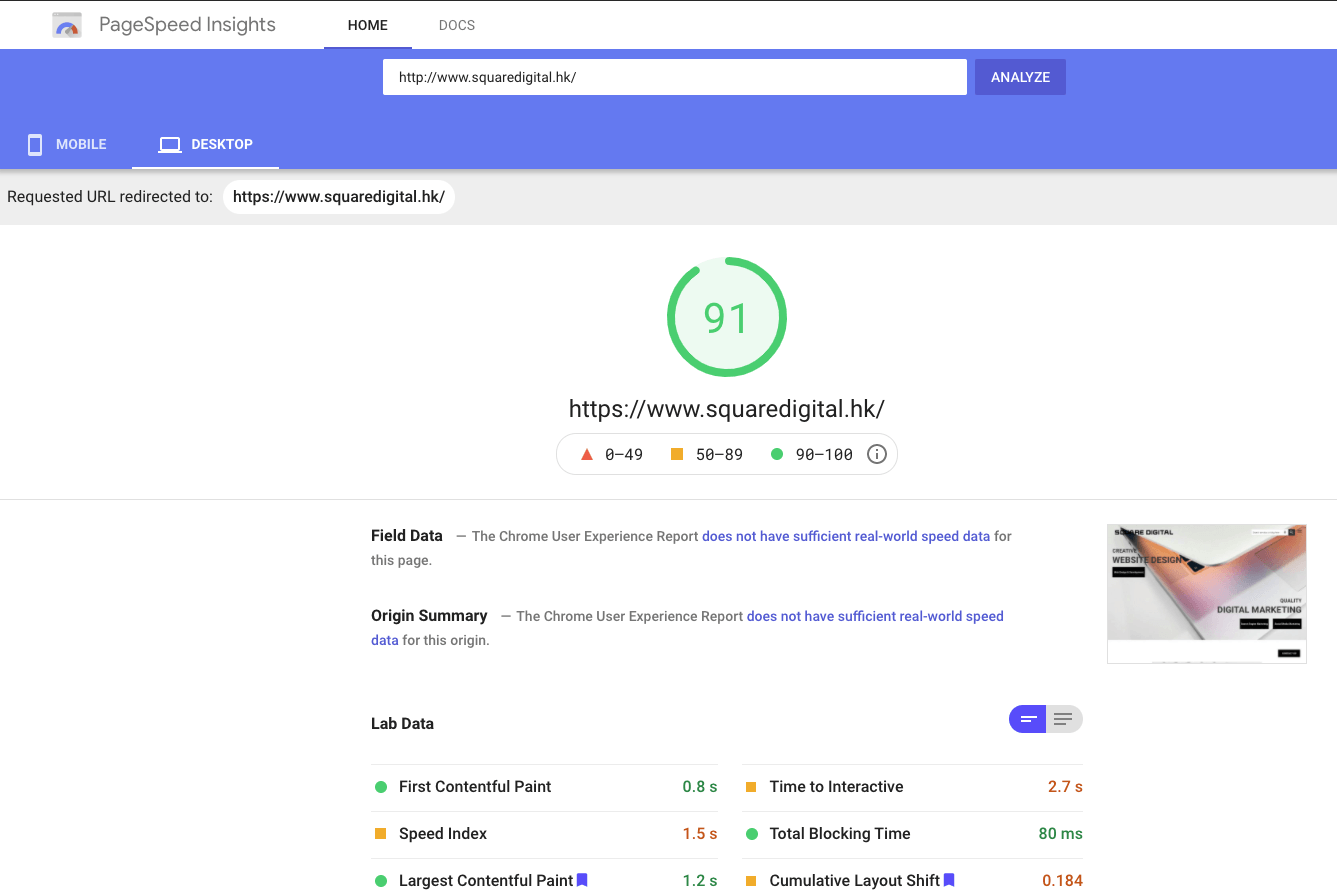Click the 80 ms Total Blocking Time value
Viewport: 1337px width, 892px height.
pyautogui.click(x=1061, y=834)
